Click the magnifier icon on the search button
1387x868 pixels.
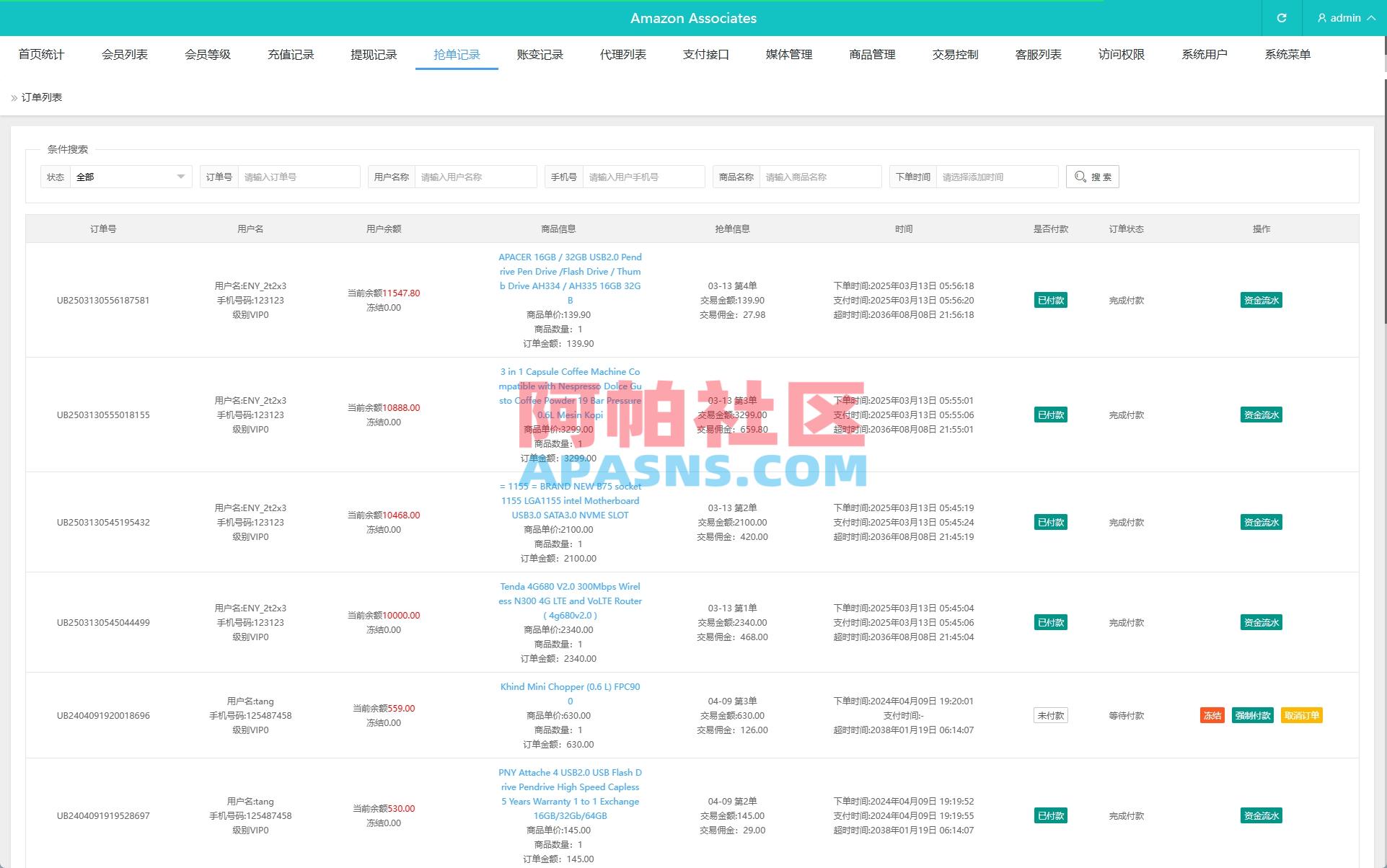point(1080,176)
